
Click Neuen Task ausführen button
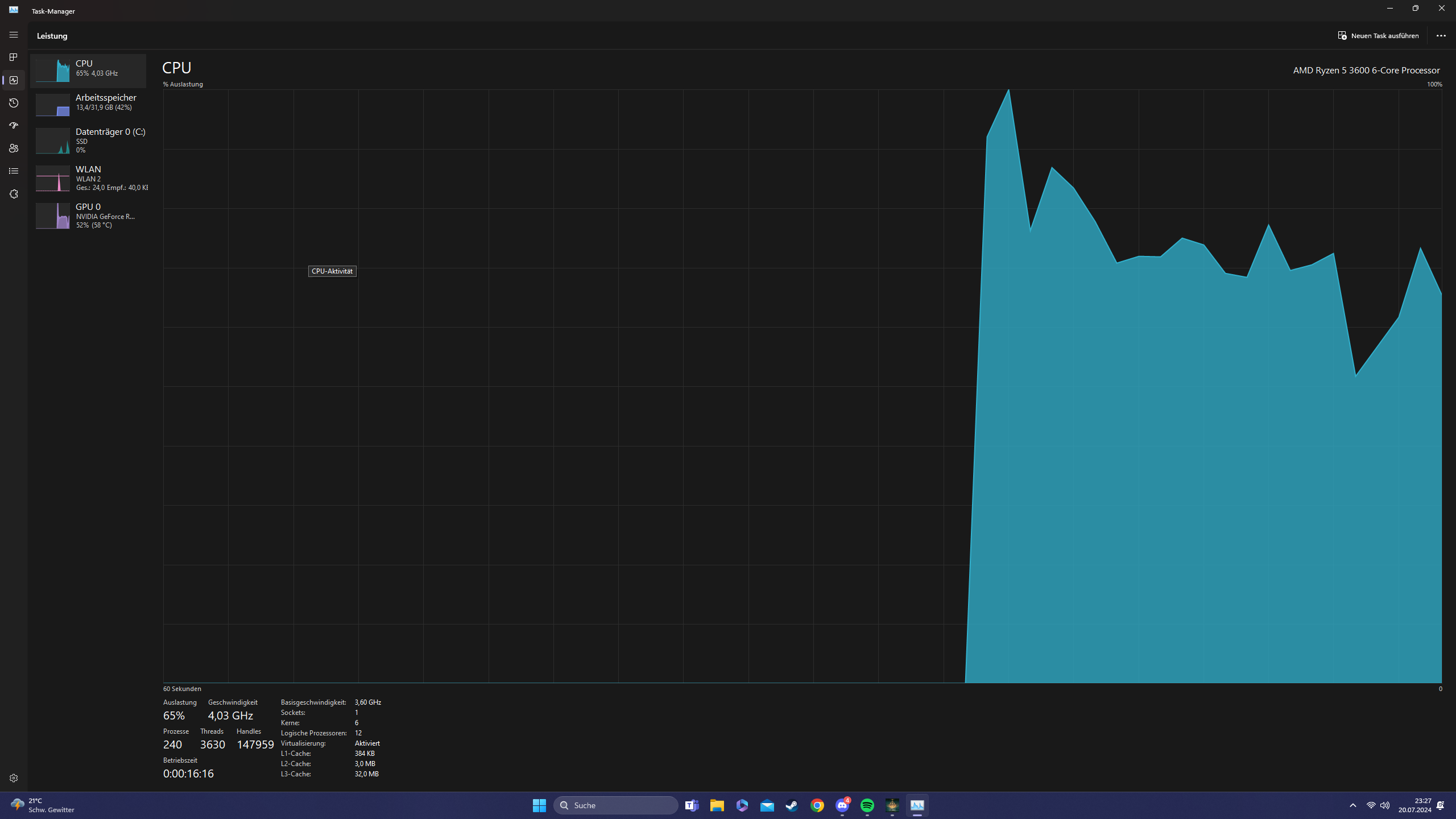pyautogui.click(x=1378, y=35)
